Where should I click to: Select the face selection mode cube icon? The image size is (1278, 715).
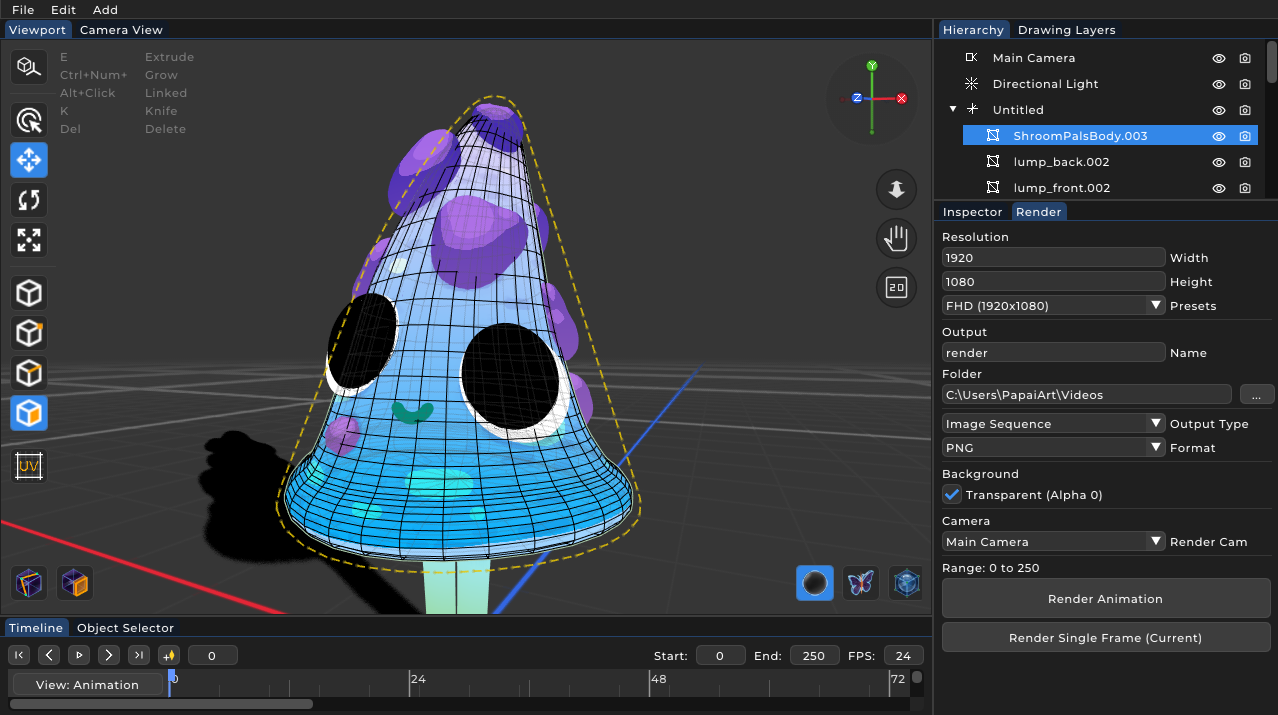28,413
